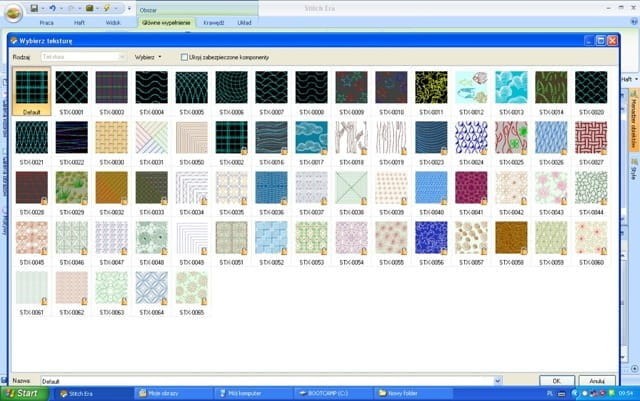The width and height of the screenshot is (640, 401).
Task: Open the Rodzaj dropdown list
Action: (x=121, y=57)
